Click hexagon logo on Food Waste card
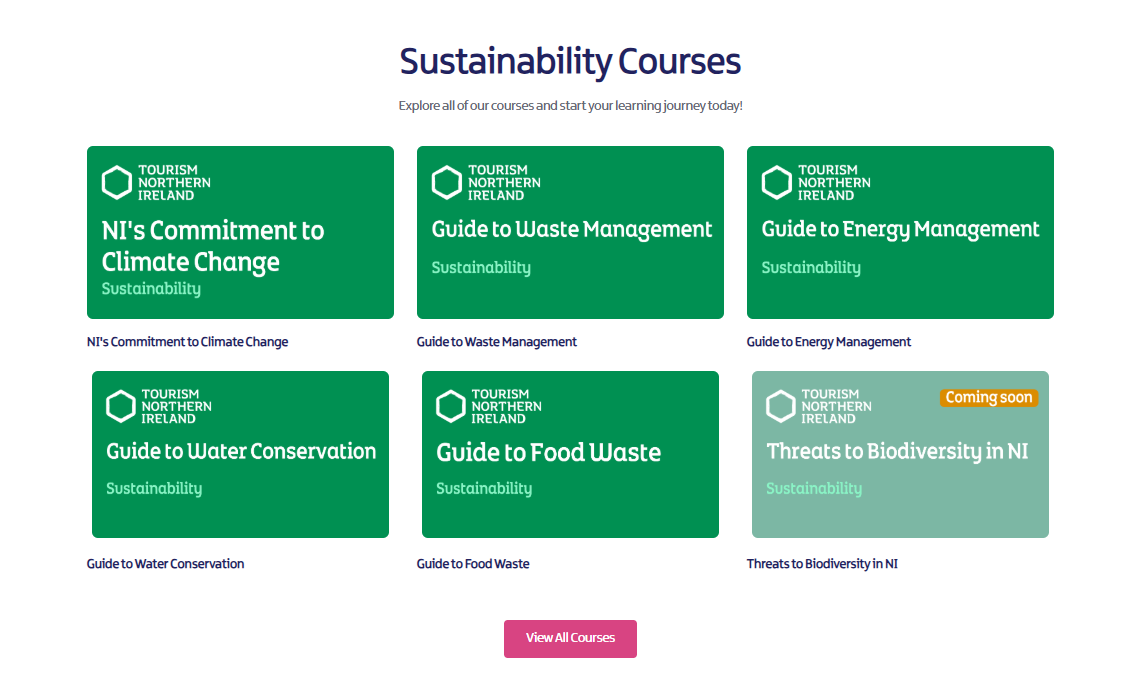This screenshot has width=1135, height=679. point(451,407)
